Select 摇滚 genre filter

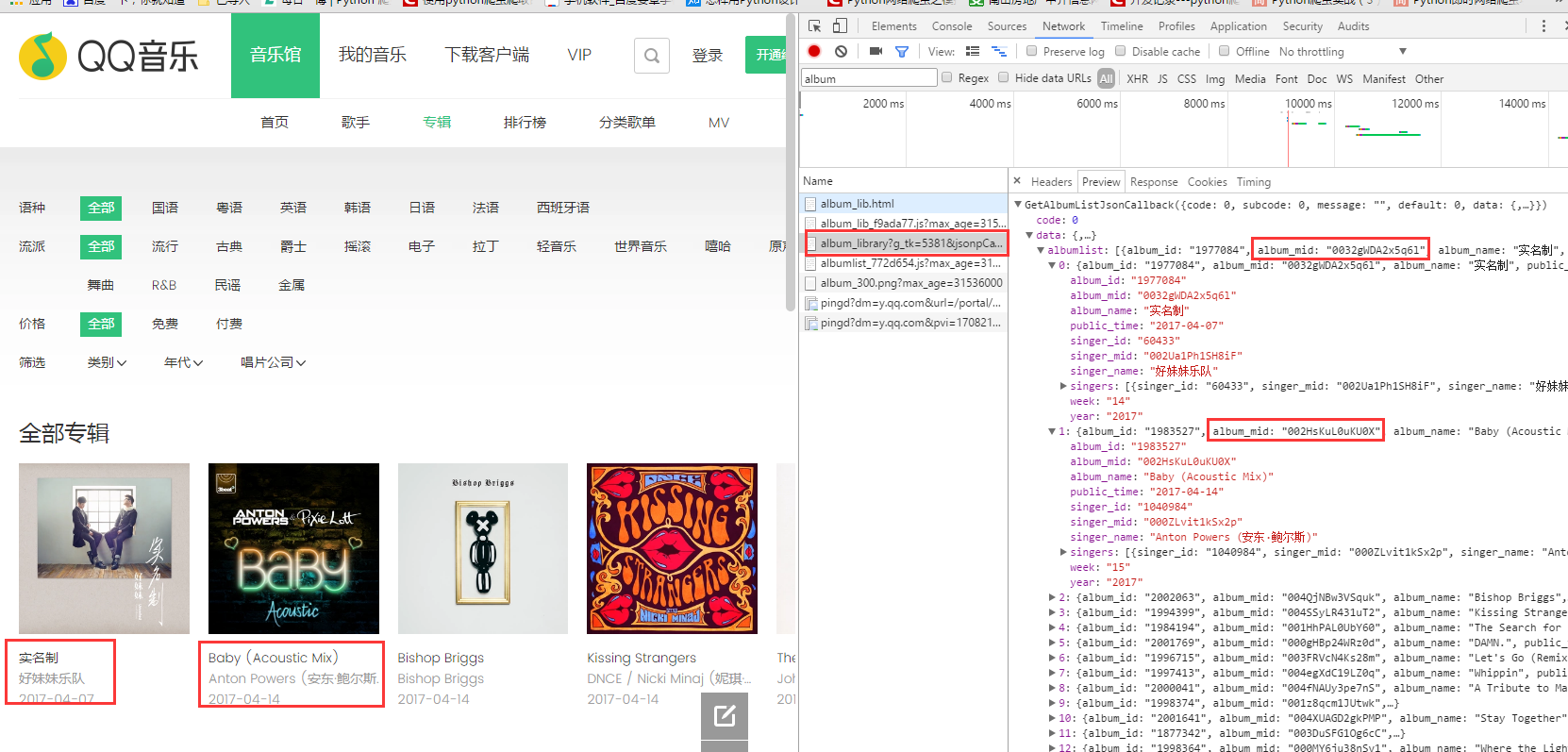(358, 246)
